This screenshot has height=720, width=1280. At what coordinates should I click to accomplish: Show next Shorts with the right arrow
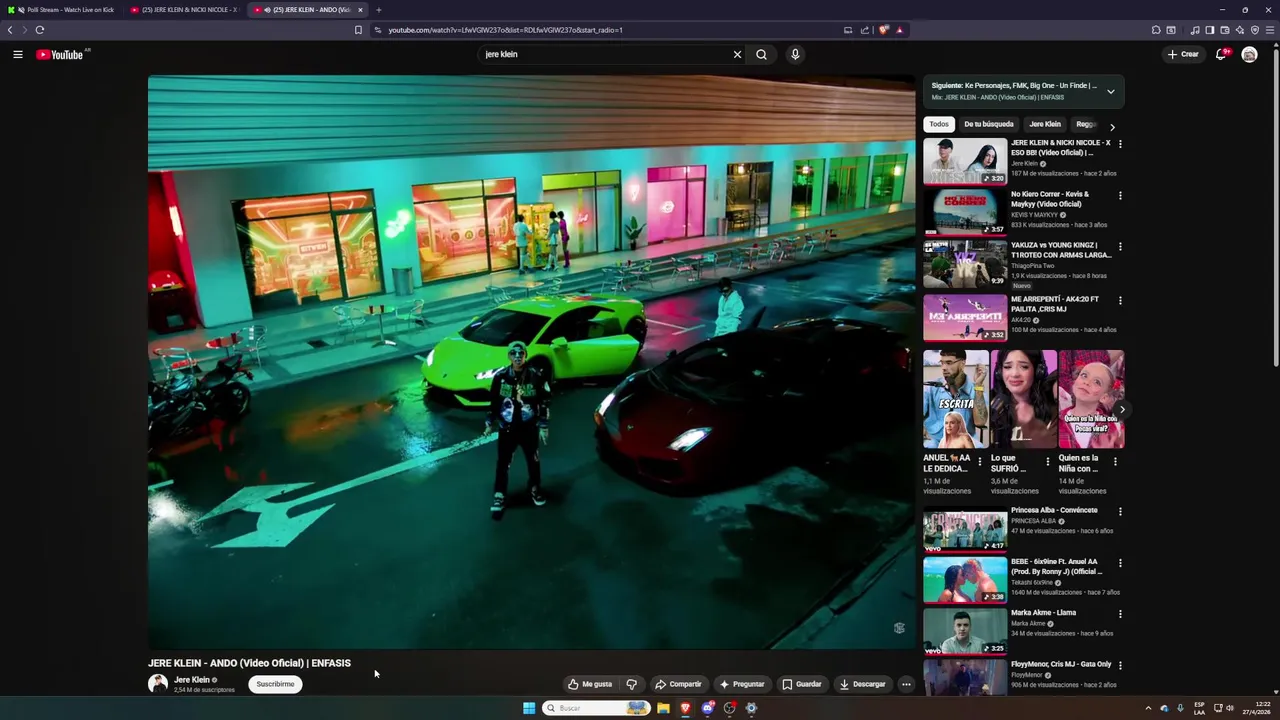click(x=1122, y=409)
